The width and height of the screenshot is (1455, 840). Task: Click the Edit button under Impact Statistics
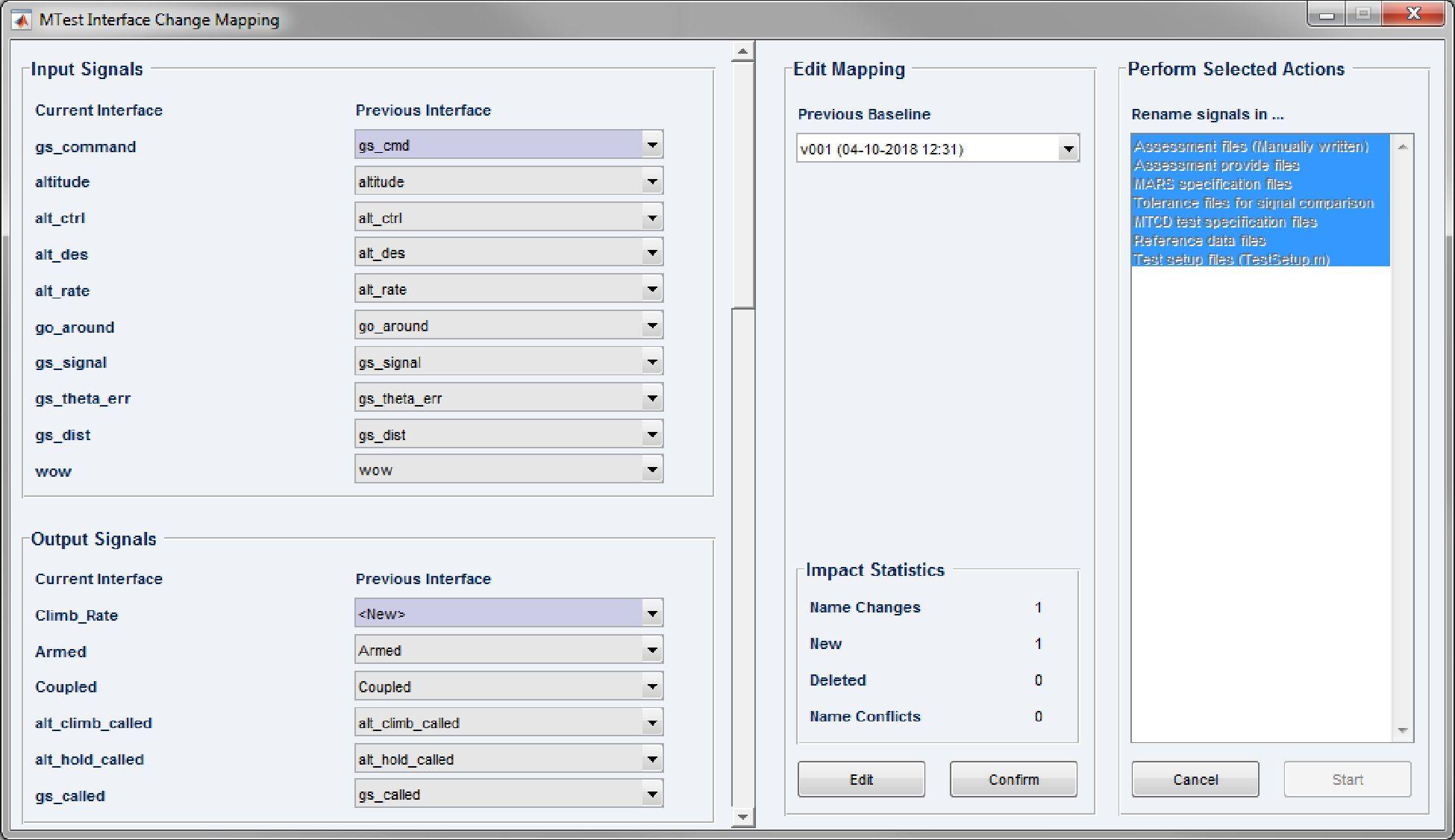coord(860,779)
